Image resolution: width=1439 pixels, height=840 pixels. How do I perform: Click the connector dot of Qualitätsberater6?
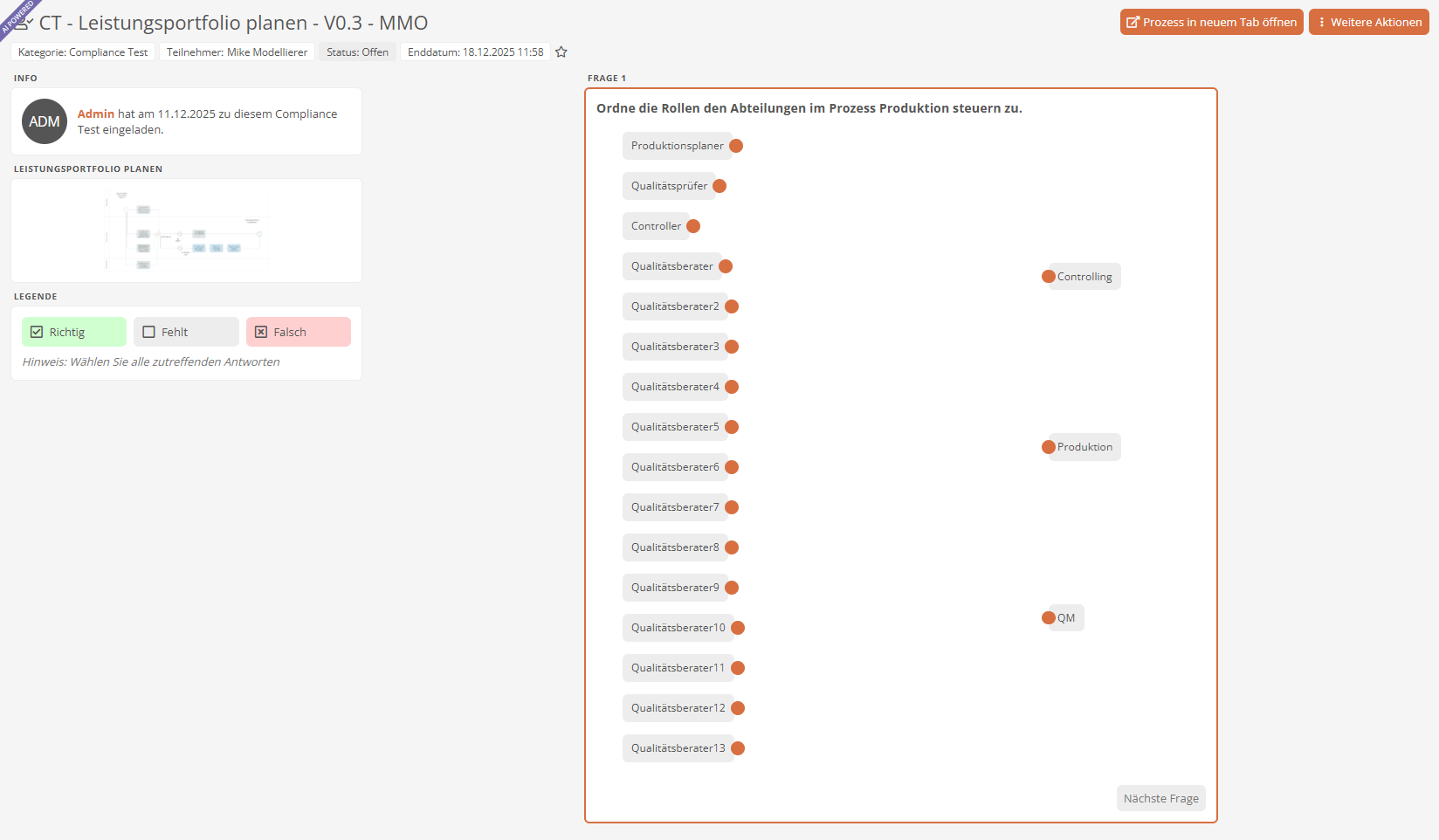pos(732,467)
